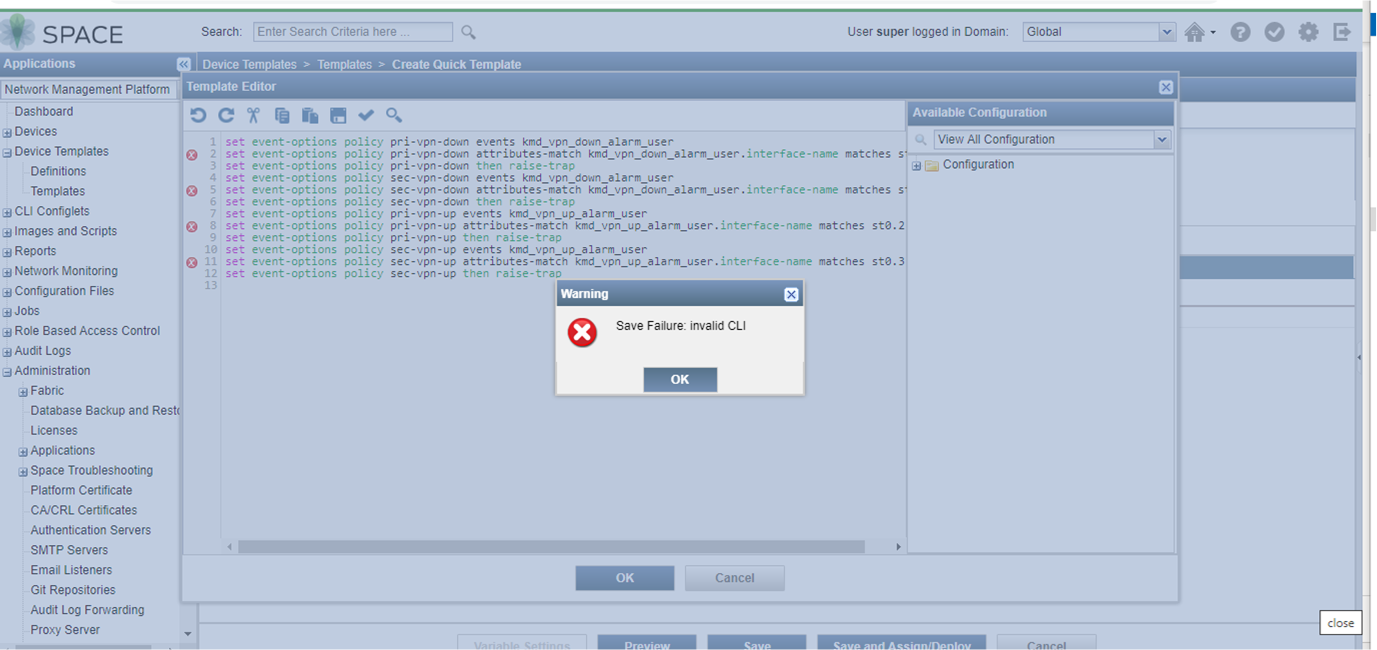Screen dimensions: 1377x650
Task: Copy text using the editor toolbar
Action: (282, 115)
